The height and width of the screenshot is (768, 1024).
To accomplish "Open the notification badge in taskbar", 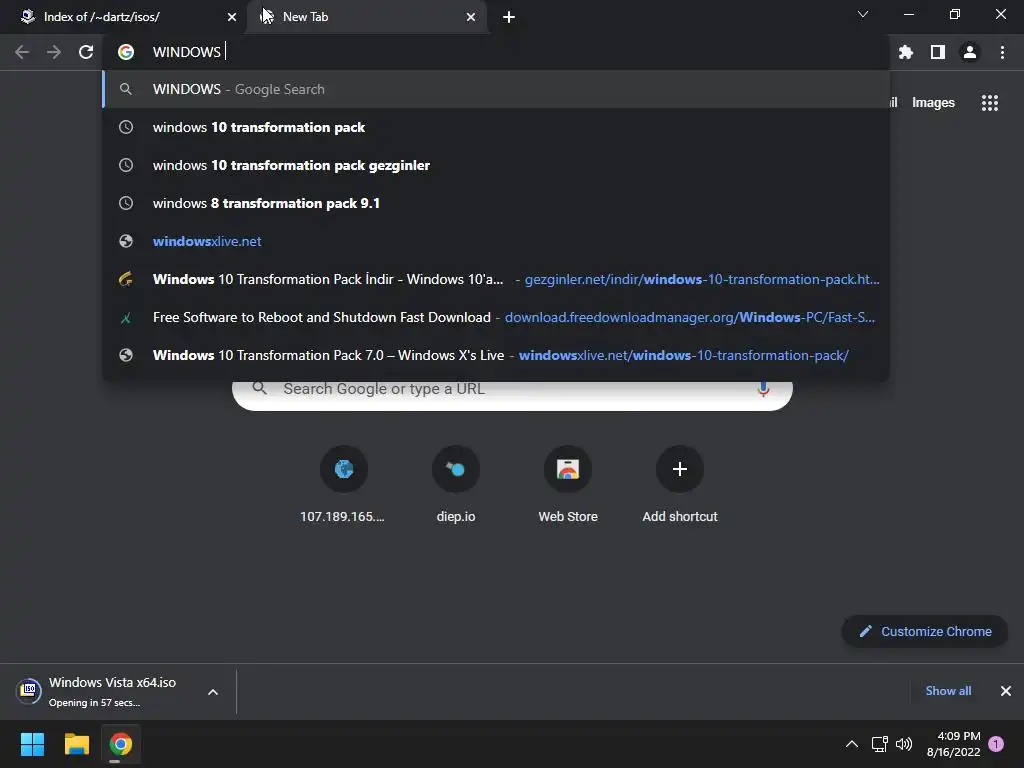I will (x=996, y=744).
